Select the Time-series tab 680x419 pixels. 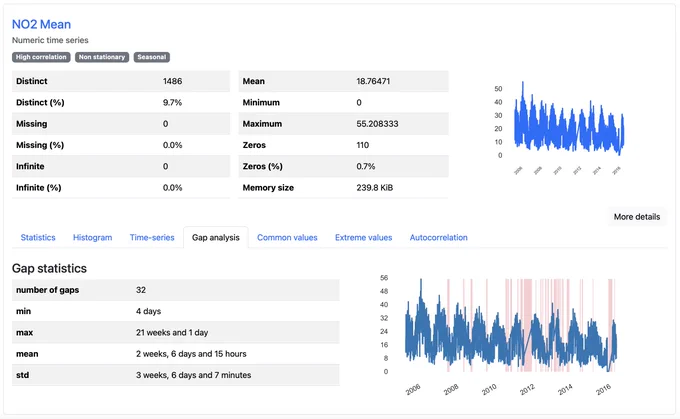152,238
